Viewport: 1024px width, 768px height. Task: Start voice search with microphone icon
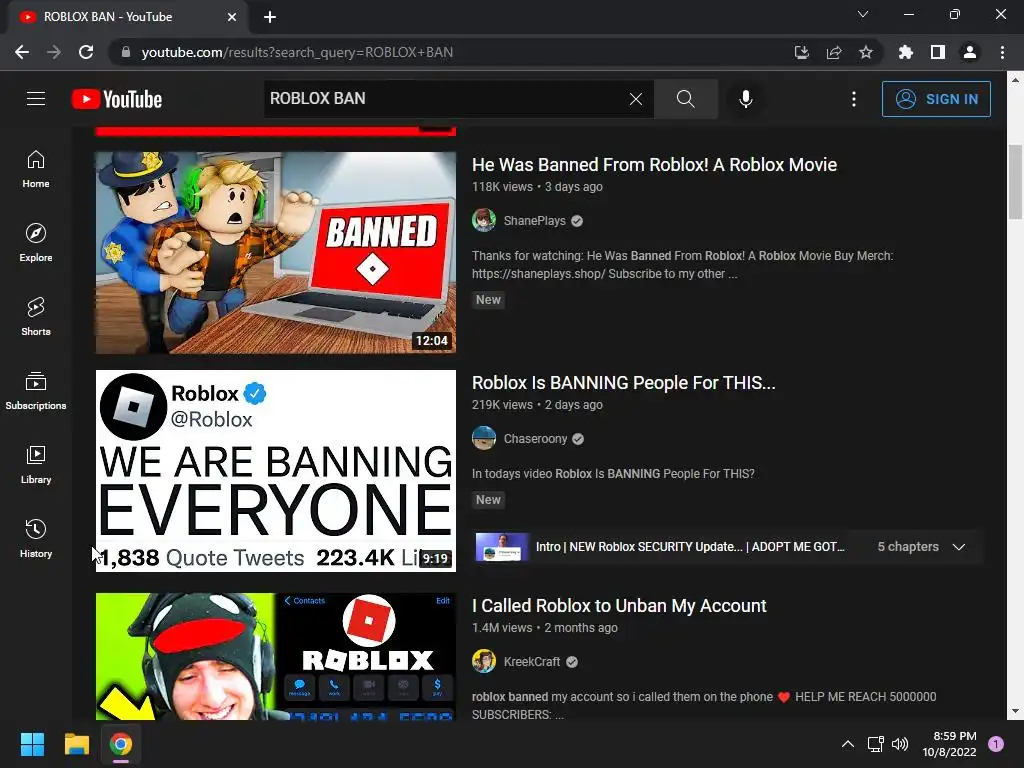tap(746, 99)
